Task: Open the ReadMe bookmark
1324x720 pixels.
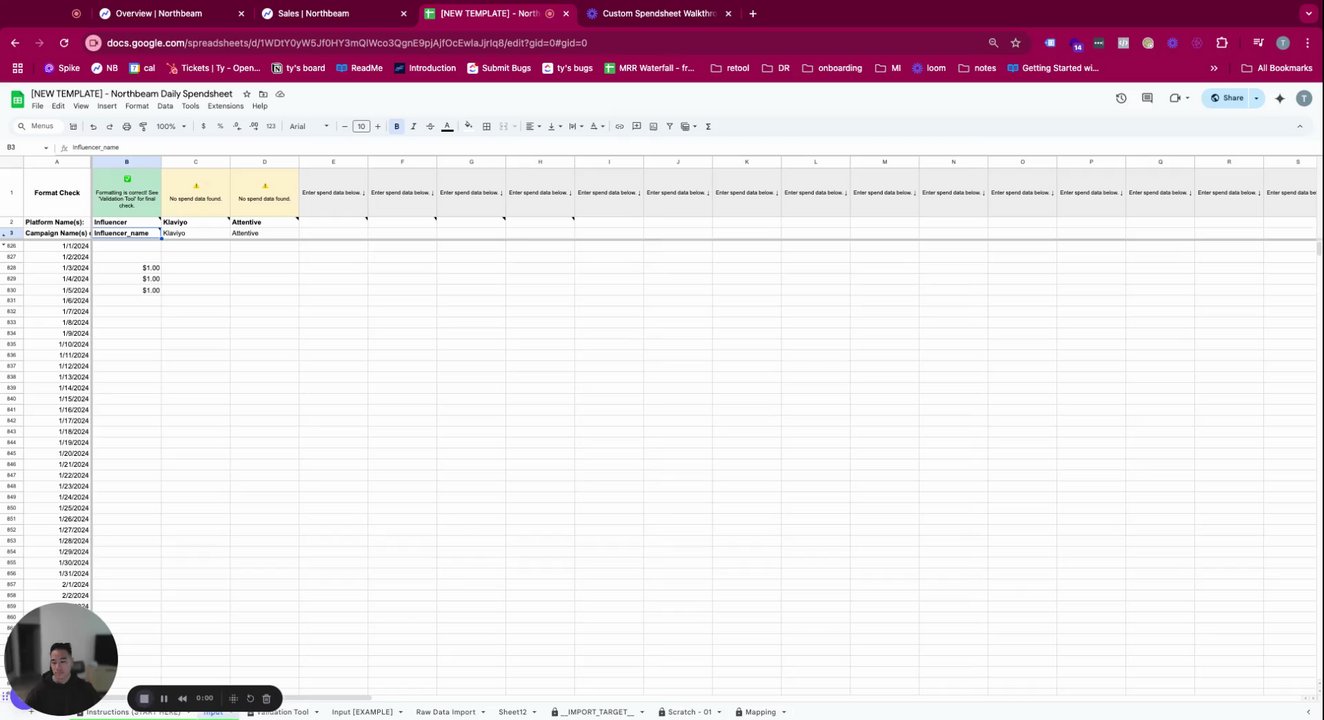Action: tap(359, 68)
